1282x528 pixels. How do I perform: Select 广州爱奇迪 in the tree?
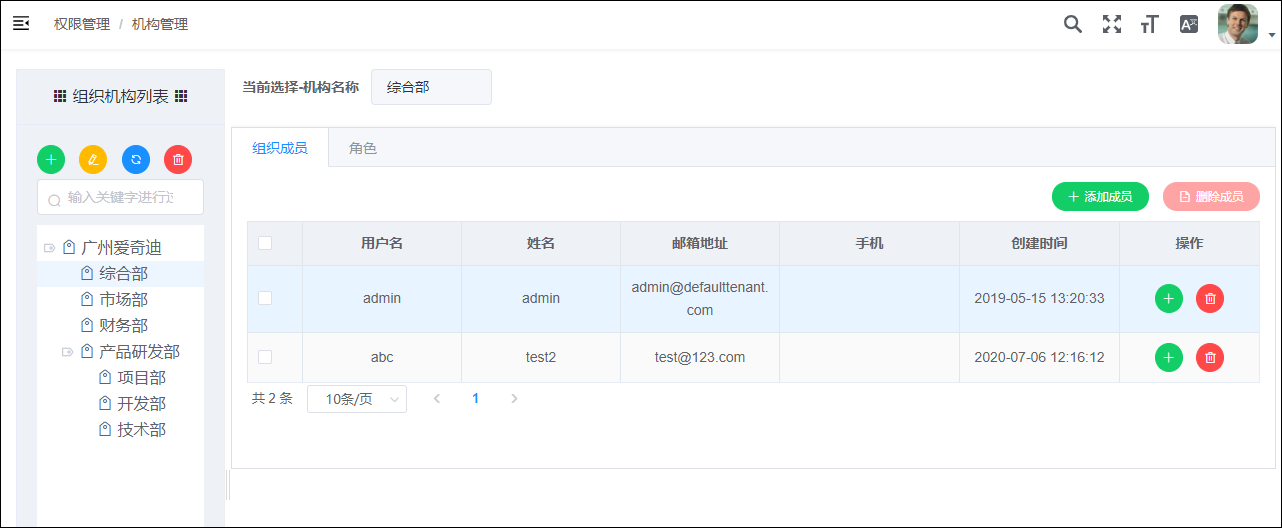[121, 247]
